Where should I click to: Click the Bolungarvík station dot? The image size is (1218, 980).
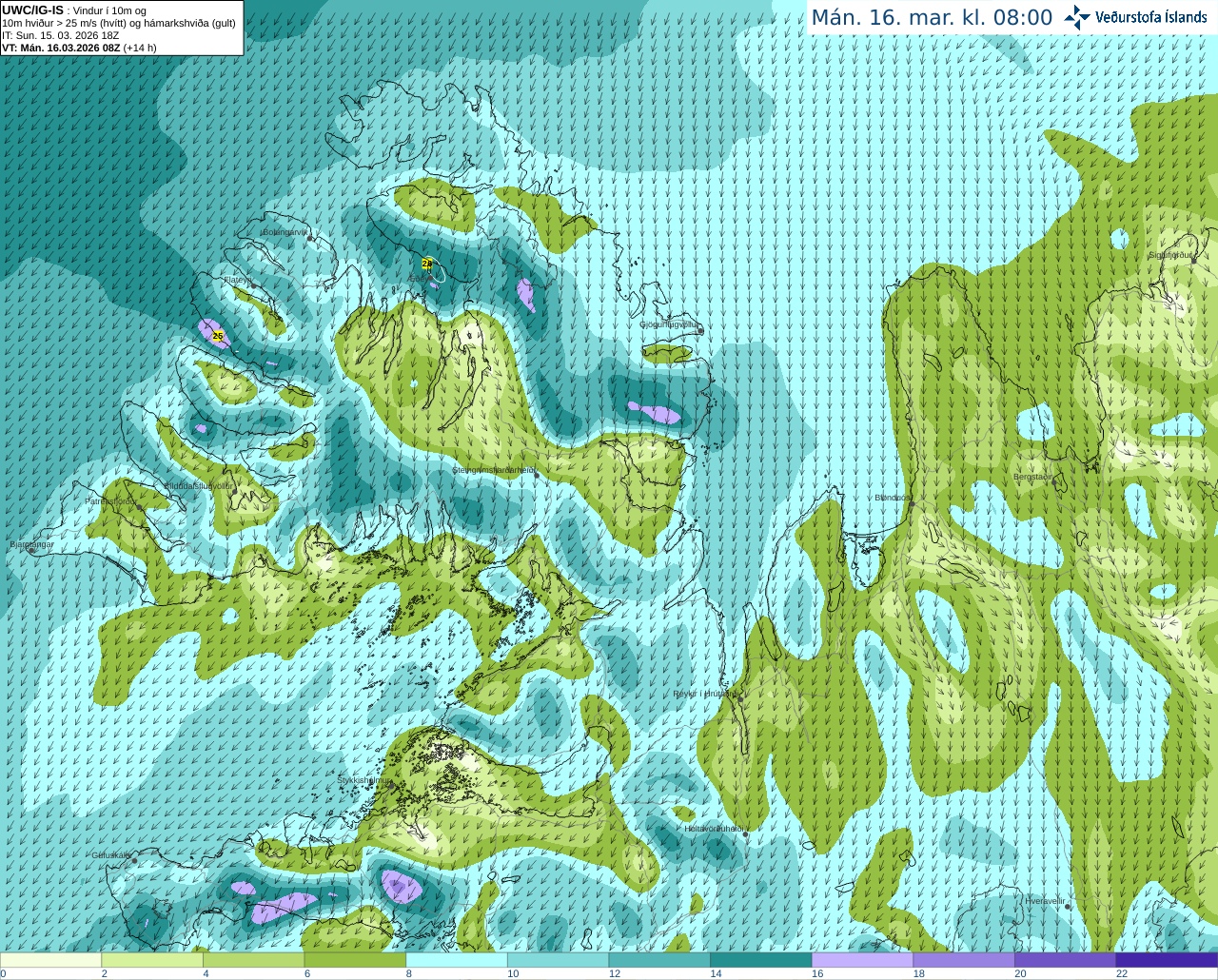[x=310, y=238]
